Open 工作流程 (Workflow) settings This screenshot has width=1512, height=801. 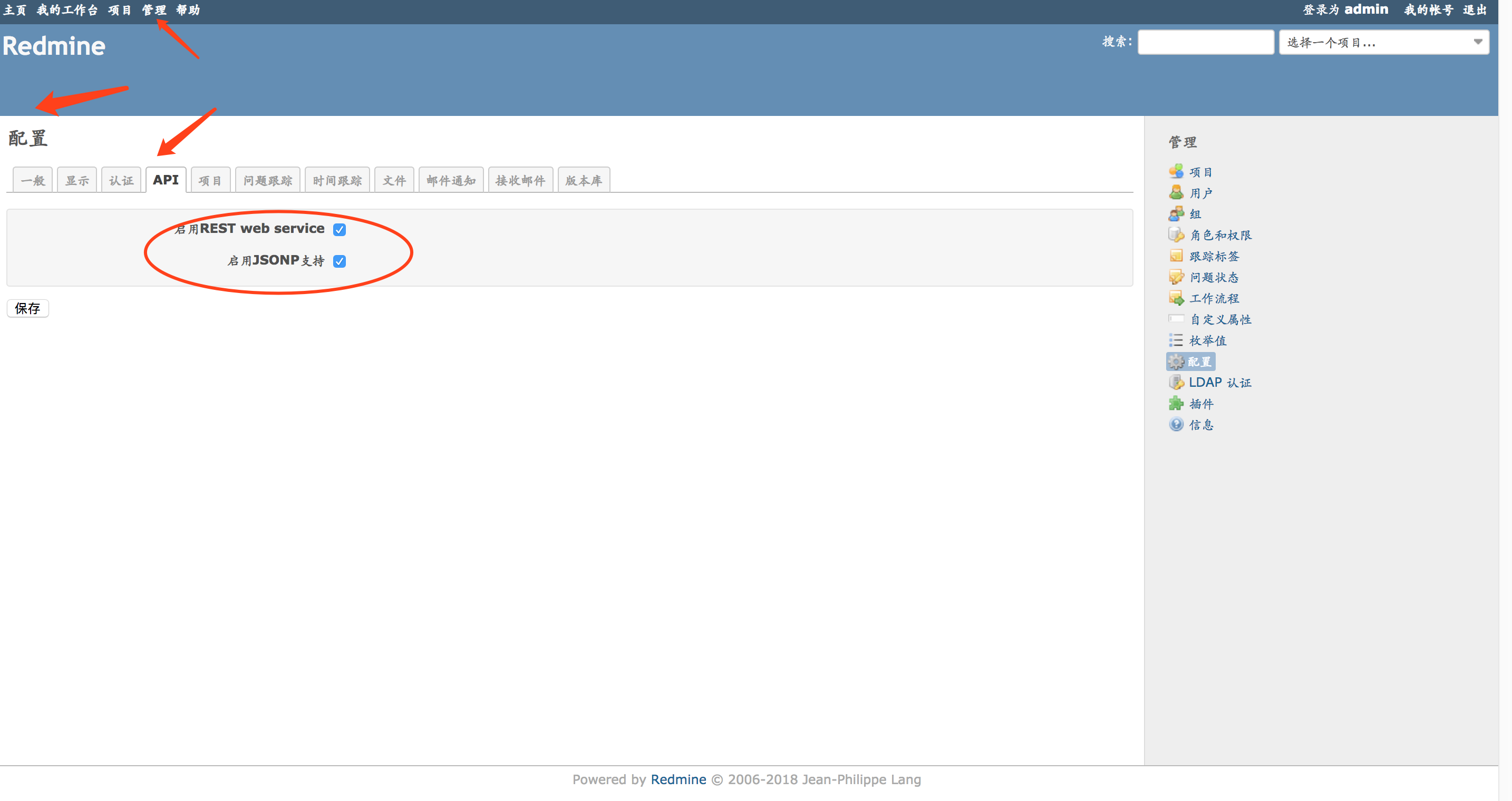coord(1217,298)
